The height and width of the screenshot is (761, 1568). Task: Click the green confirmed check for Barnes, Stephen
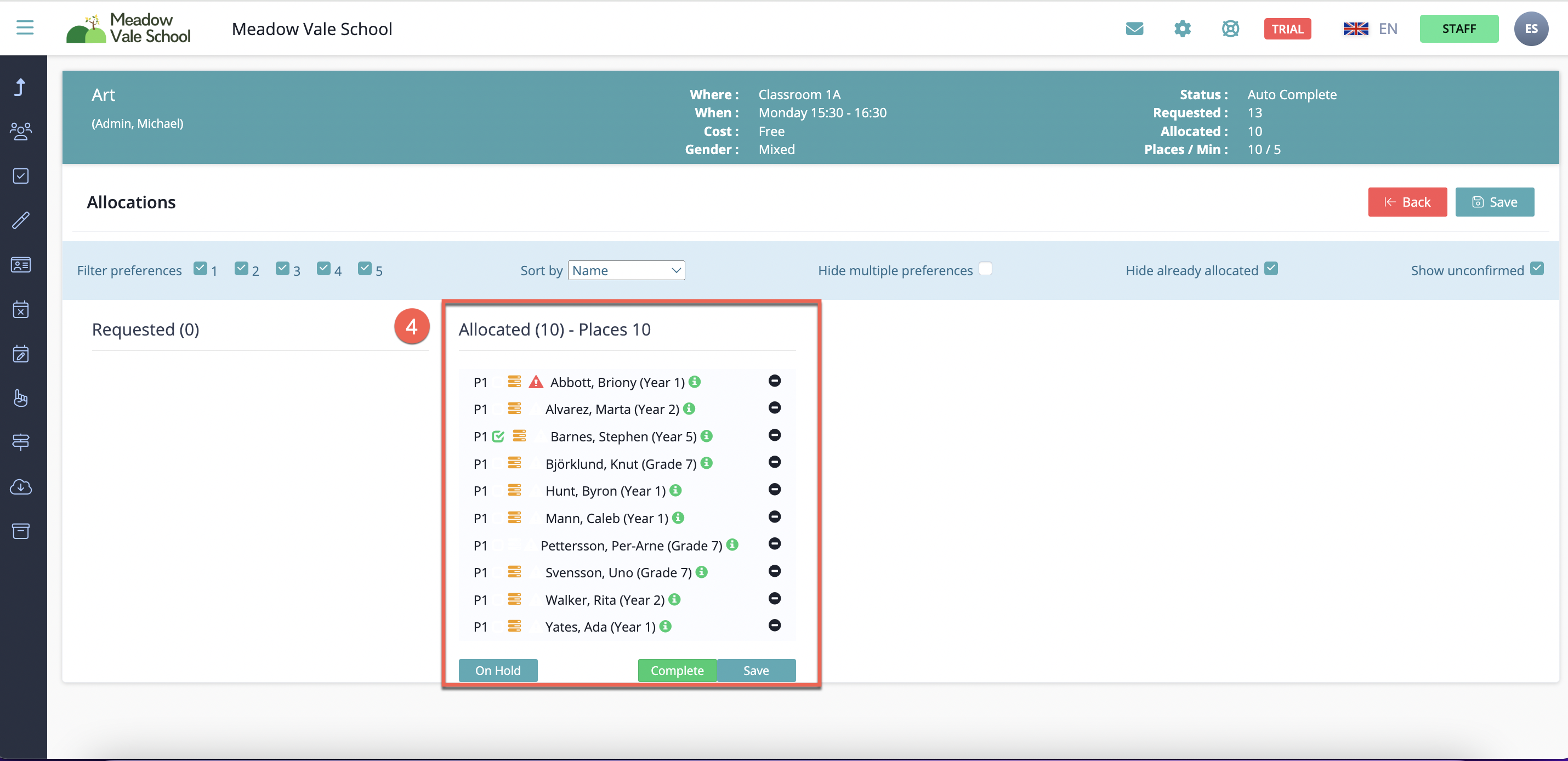pyautogui.click(x=498, y=436)
